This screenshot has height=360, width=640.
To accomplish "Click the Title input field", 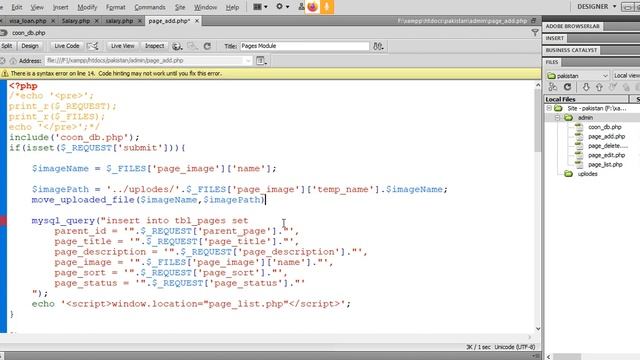I will point(304,46).
